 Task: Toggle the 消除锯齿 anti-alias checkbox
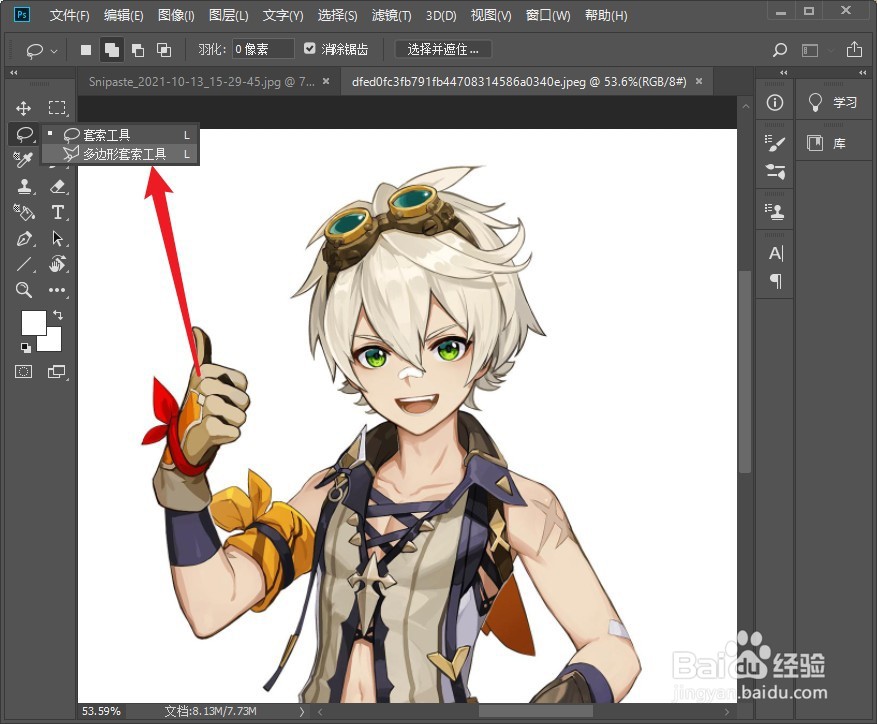click(309, 49)
